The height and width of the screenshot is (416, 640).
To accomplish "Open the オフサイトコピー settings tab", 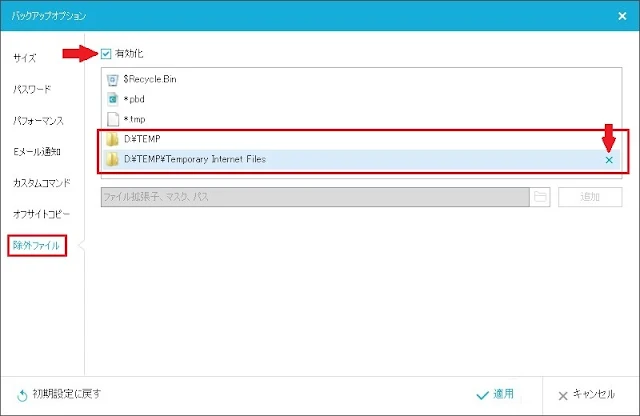I will click(41, 214).
